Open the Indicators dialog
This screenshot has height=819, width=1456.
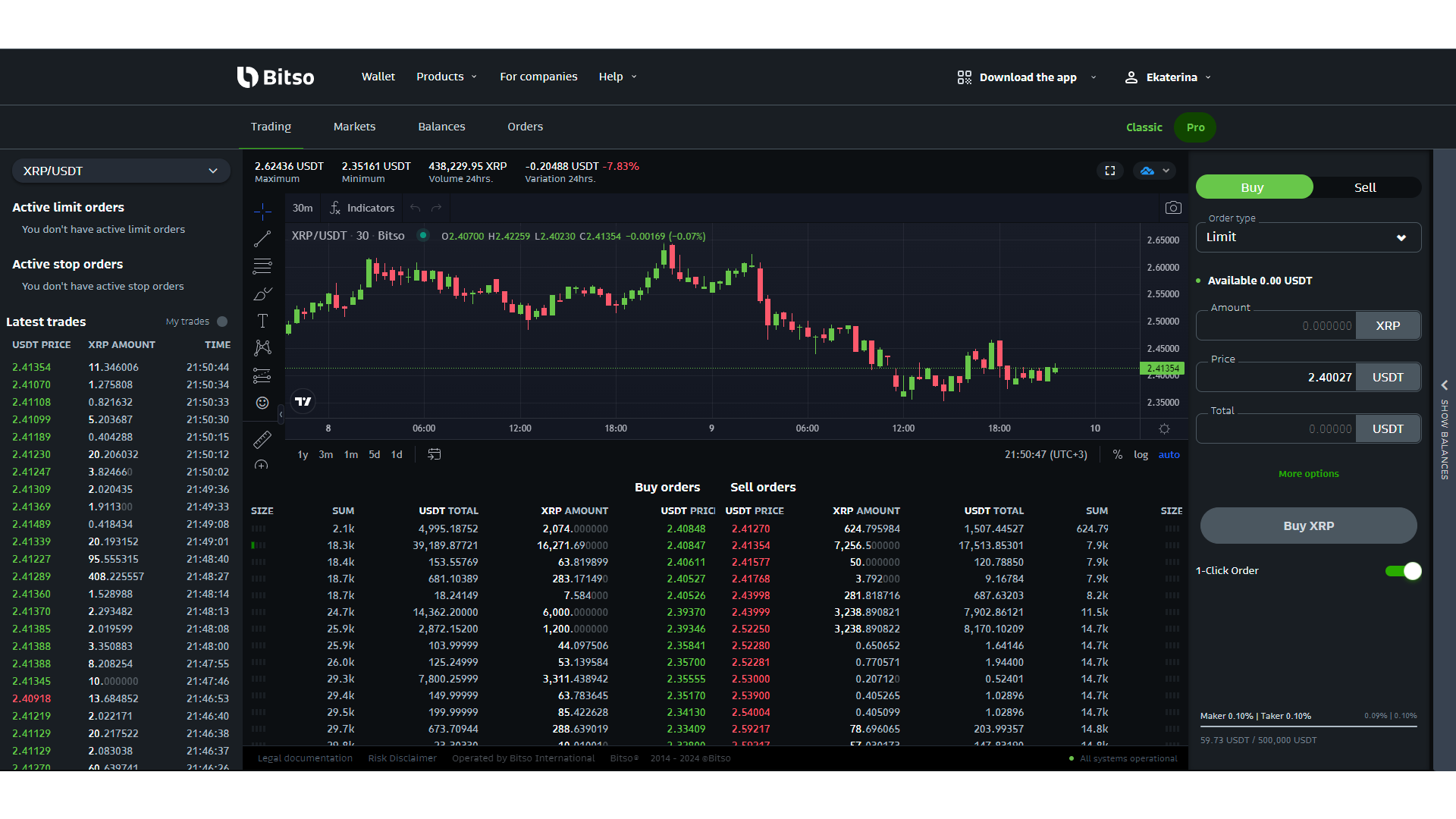pyautogui.click(x=370, y=207)
